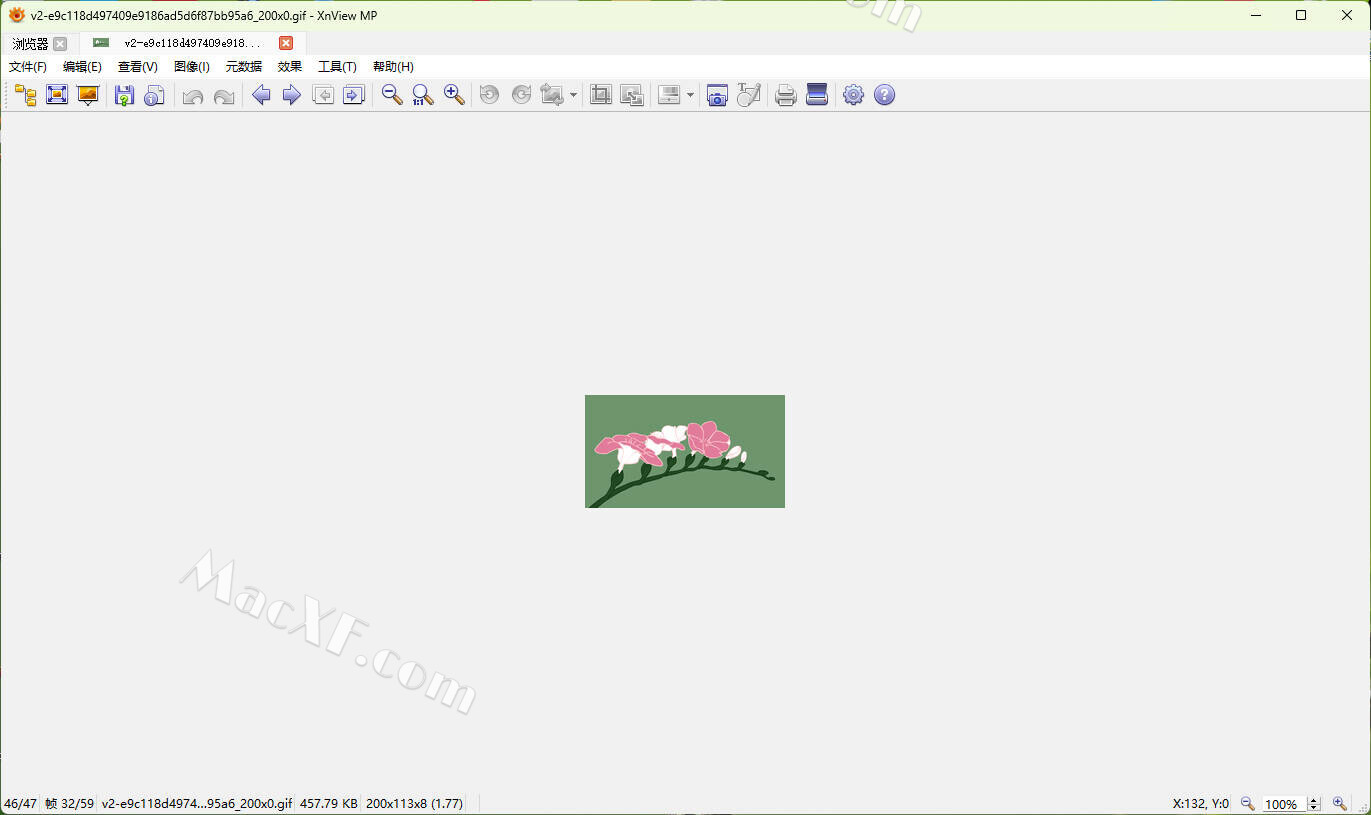Click the JPEG lossless transform icon

point(552,95)
